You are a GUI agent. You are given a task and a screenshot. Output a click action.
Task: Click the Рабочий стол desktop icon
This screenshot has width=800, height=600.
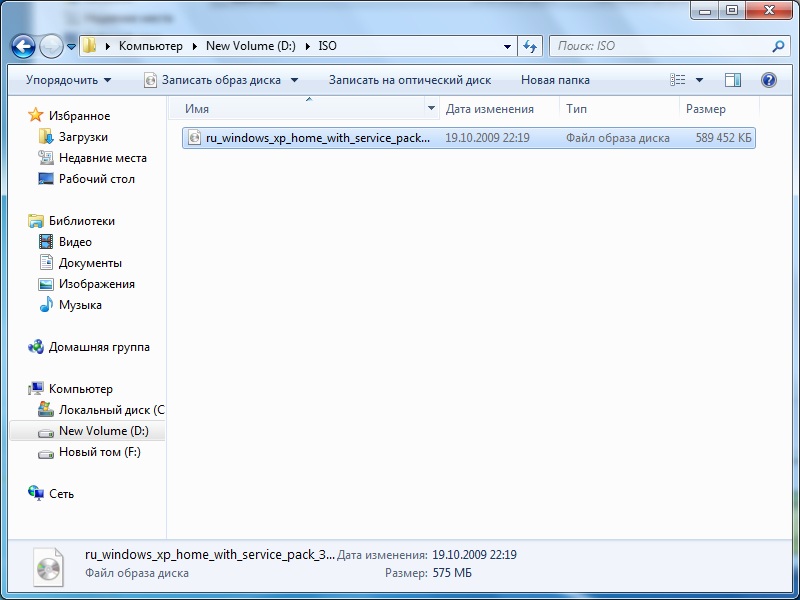tap(46, 179)
